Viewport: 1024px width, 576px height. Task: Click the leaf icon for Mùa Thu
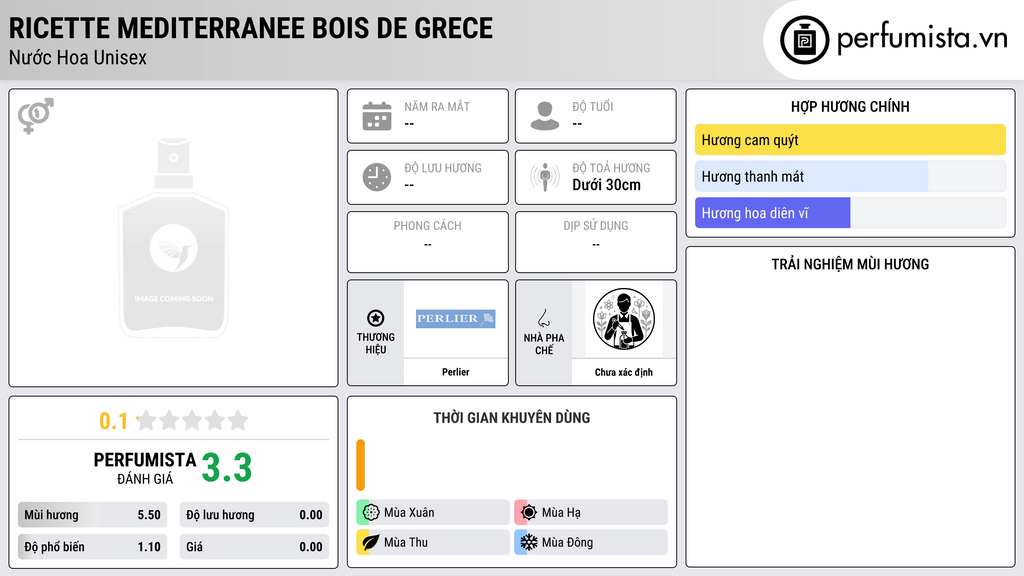click(371, 542)
